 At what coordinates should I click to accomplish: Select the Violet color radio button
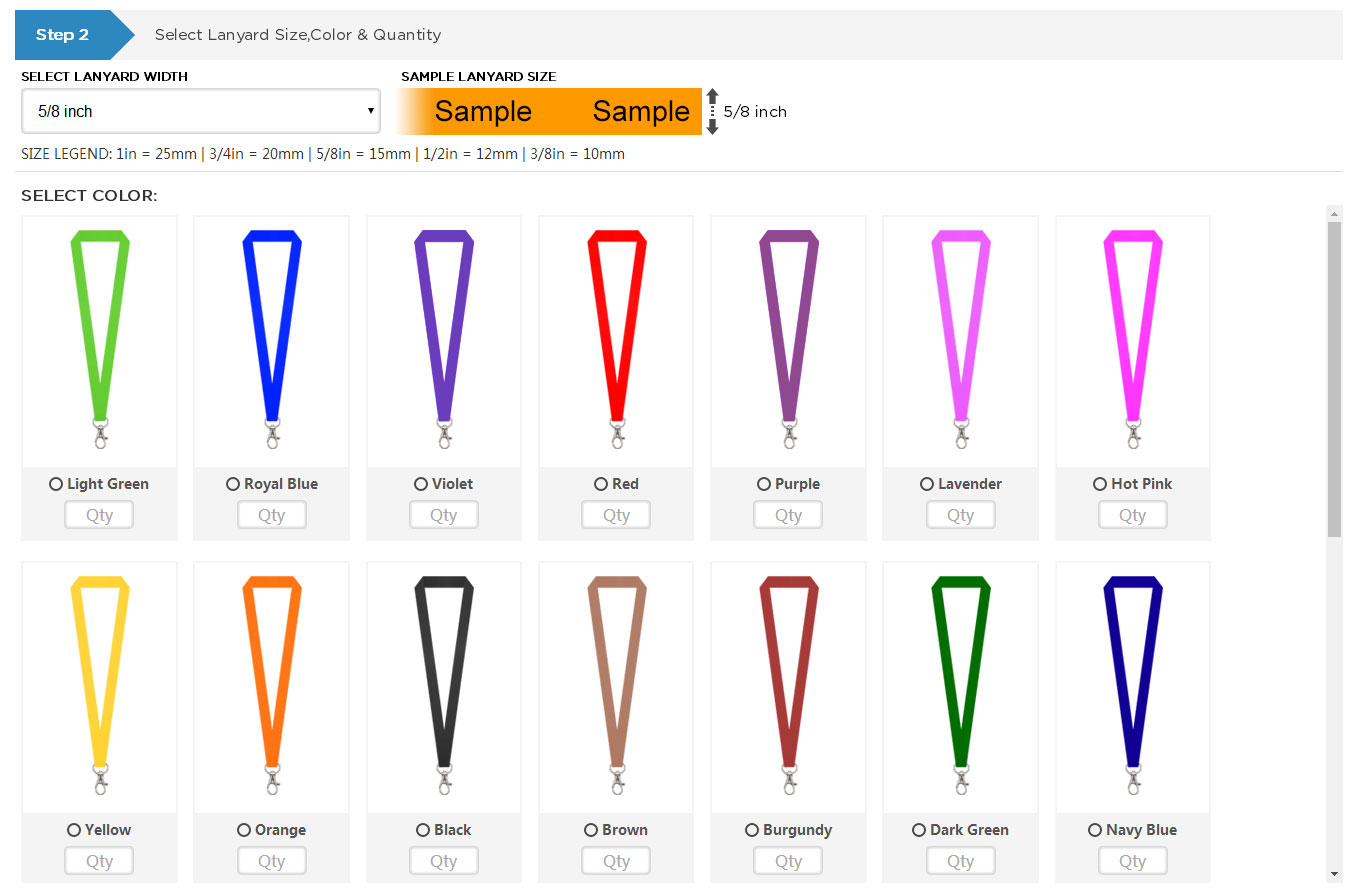tap(421, 484)
